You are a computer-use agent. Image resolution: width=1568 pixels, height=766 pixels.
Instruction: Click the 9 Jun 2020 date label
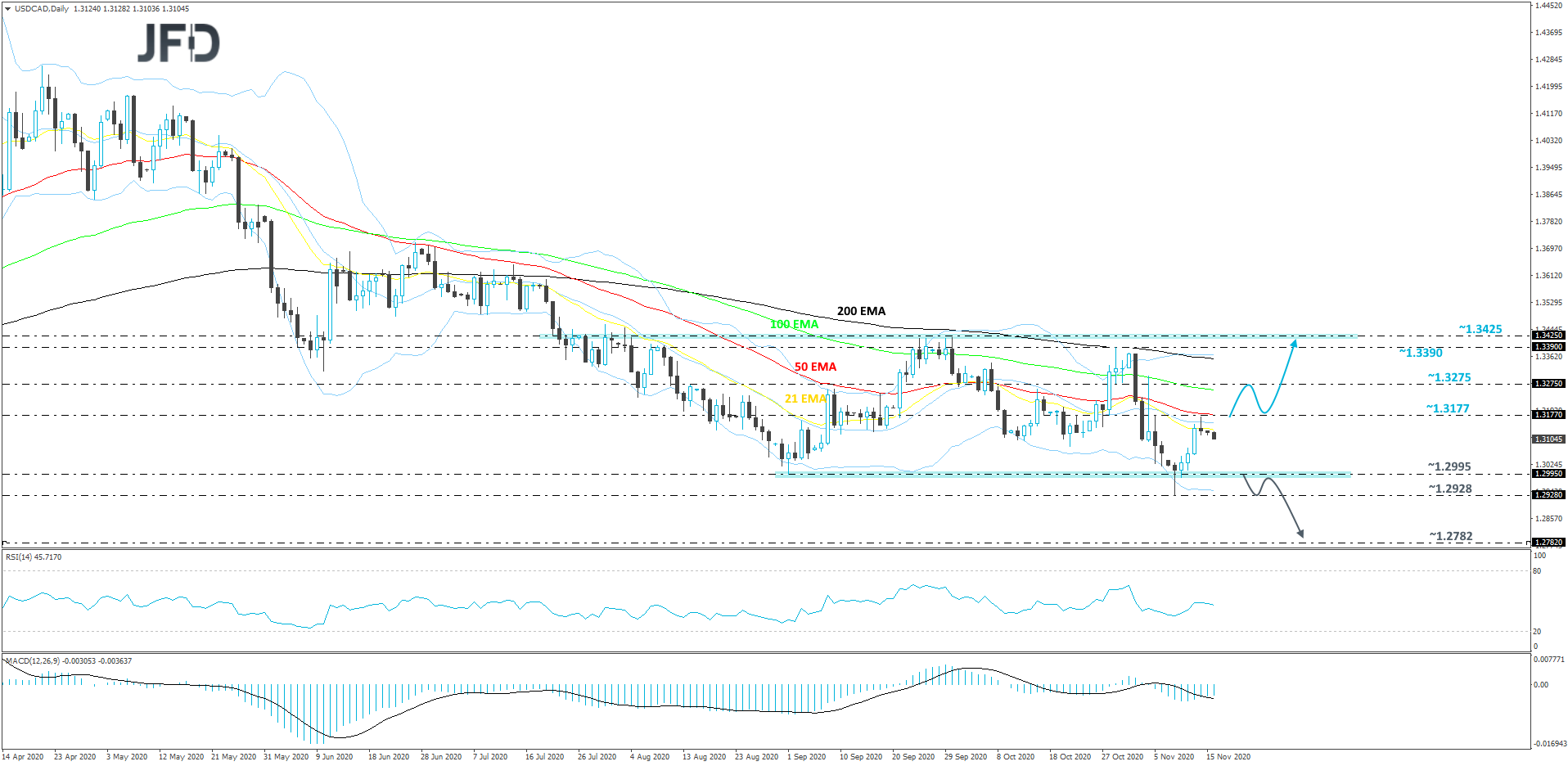(x=334, y=757)
